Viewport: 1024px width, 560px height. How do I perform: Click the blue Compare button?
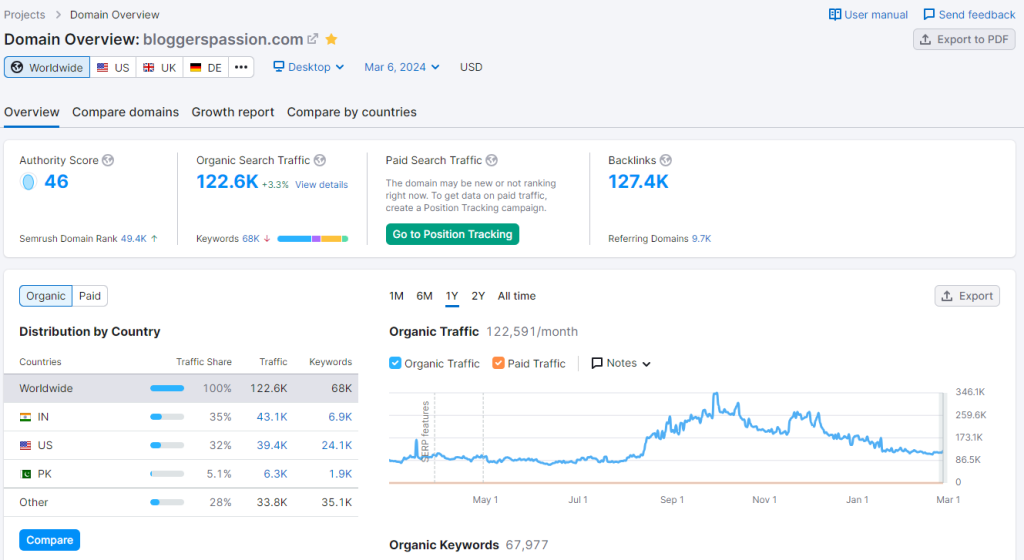click(50, 540)
